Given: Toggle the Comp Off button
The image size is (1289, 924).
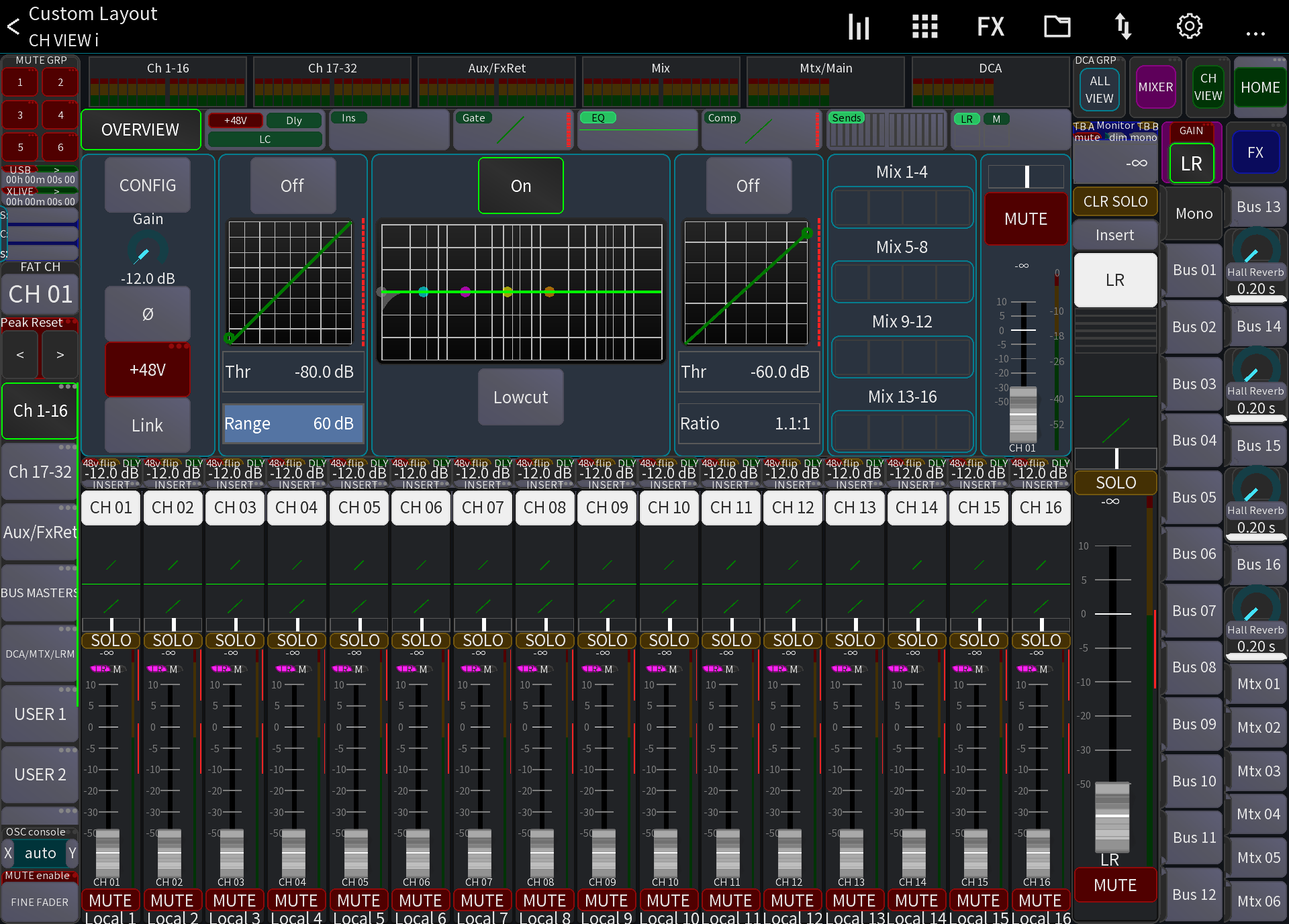Looking at the screenshot, I should click(748, 186).
